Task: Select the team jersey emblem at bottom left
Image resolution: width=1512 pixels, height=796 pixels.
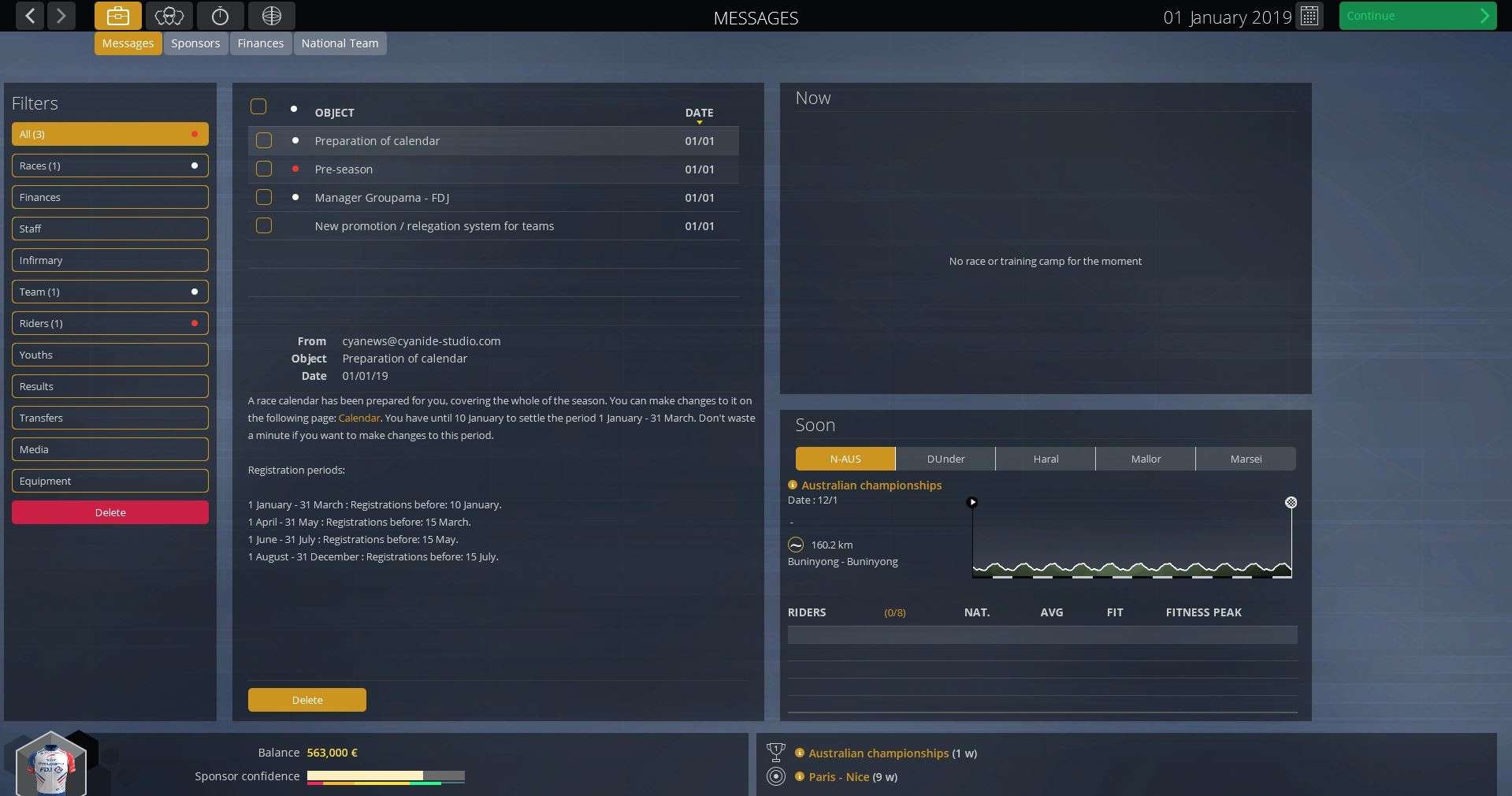Action: [x=52, y=763]
